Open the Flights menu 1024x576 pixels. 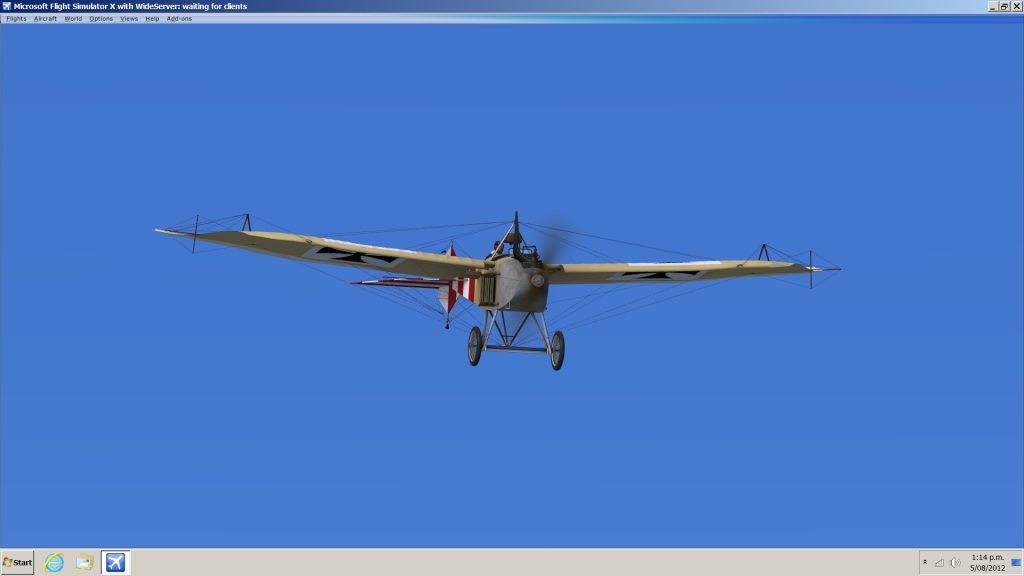point(16,19)
